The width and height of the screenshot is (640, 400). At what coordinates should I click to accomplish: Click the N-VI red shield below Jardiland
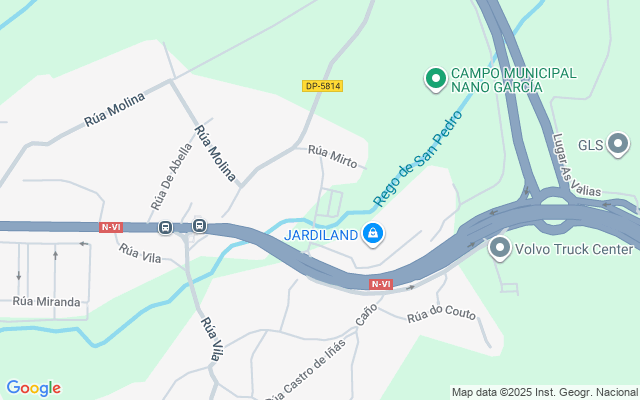coord(380,284)
